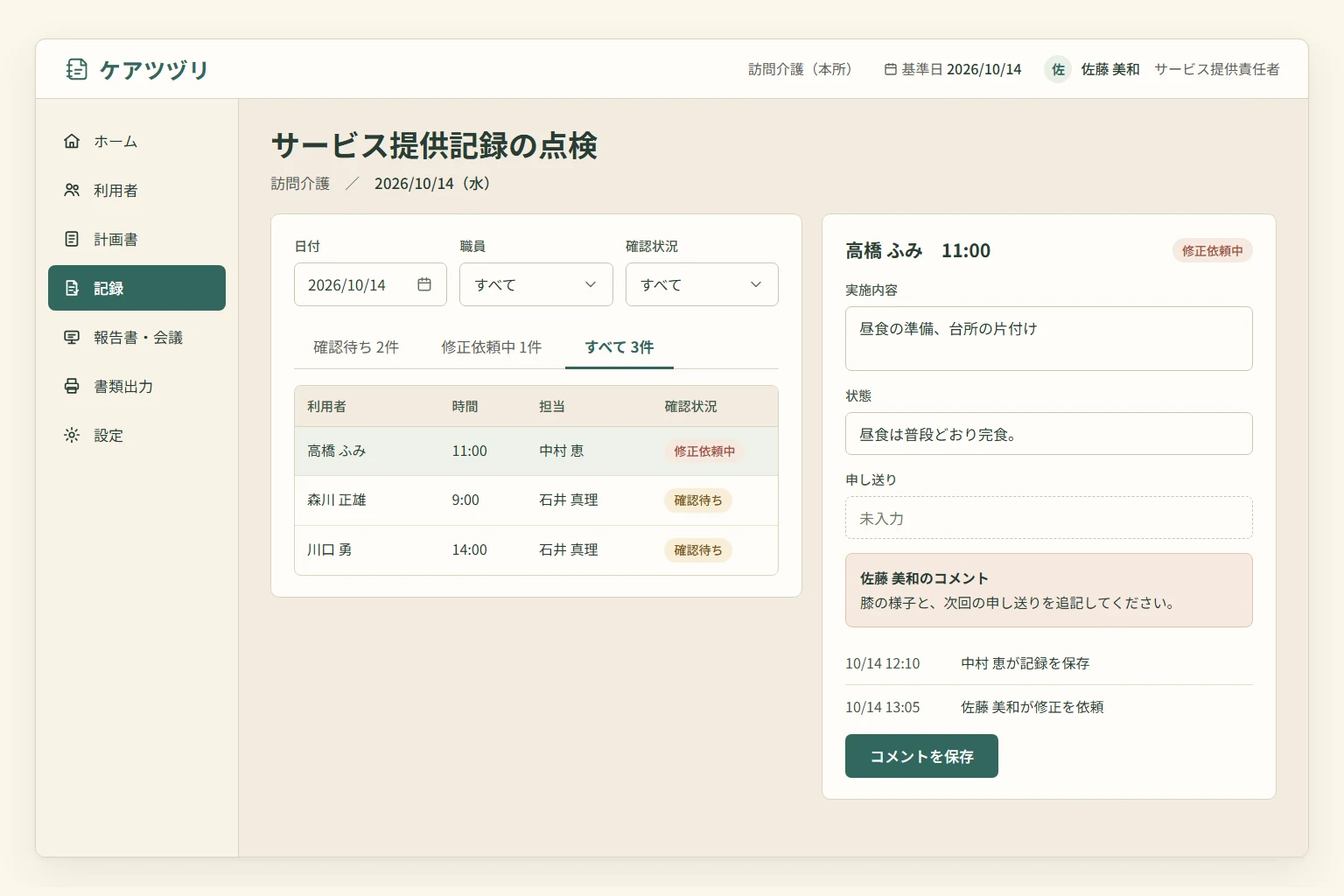Screen dimensions: 1344x896
Task: Open 書類出力 in the sidebar
Action: [x=136, y=386]
